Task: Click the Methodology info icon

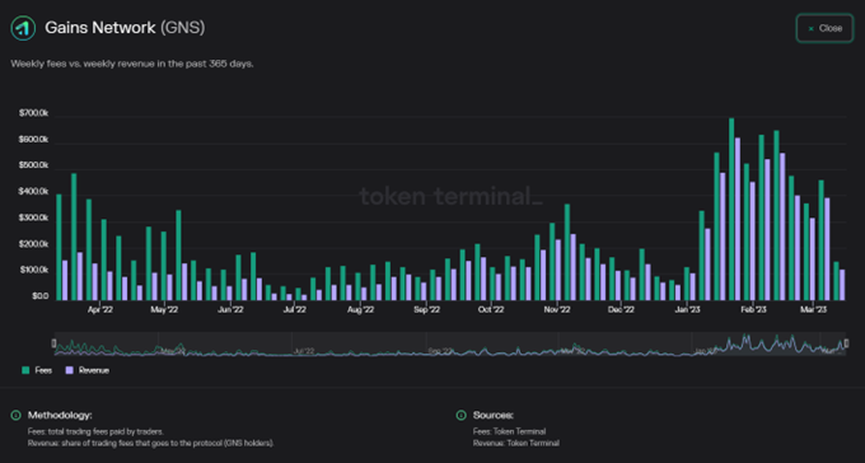Action: click(15, 415)
